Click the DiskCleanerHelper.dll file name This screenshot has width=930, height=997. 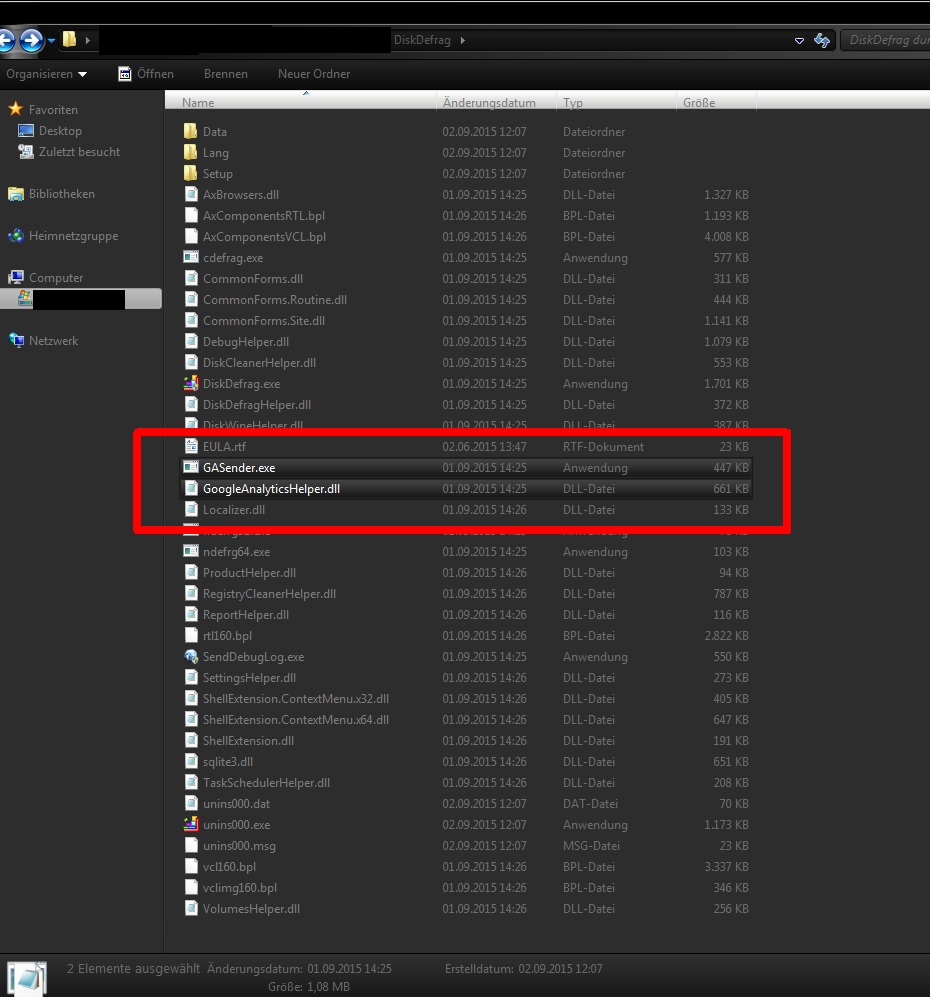(259, 362)
